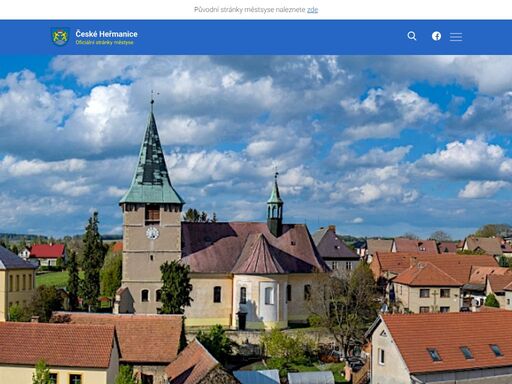Open the search magnifier icon
Image resolution: width=512 pixels, height=384 pixels.
coord(412,36)
